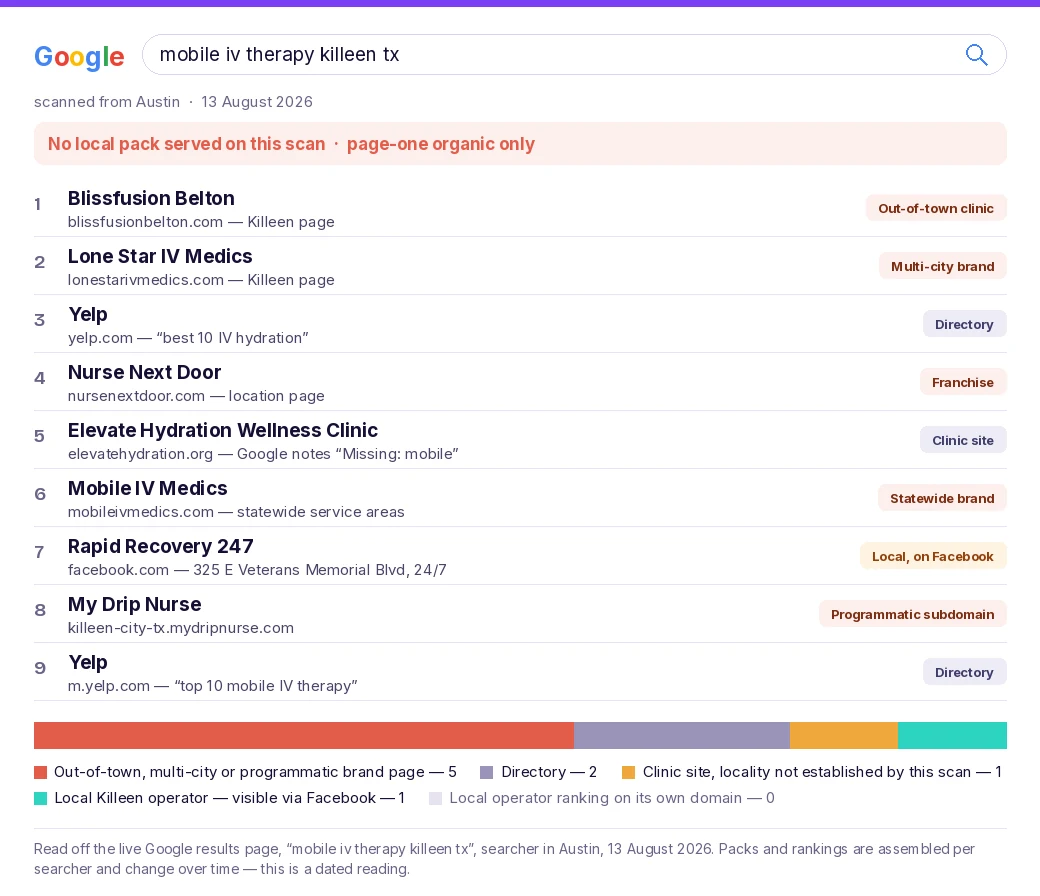Click the Programmatic subdomain tag
Image resolution: width=1040 pixels, height=896 pixels.
coord(913,614)
